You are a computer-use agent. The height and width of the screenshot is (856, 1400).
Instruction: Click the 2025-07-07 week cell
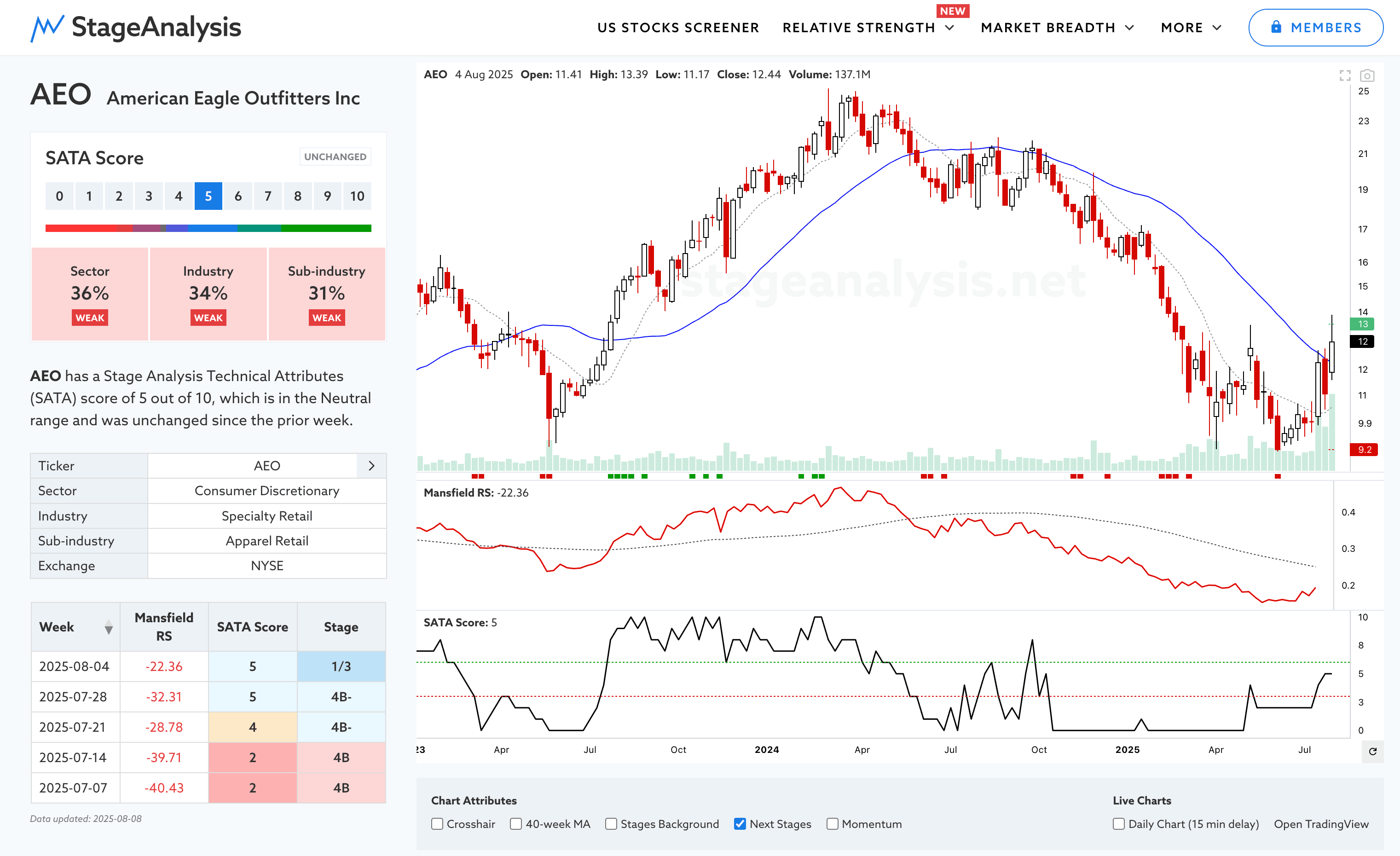[75, 788]
